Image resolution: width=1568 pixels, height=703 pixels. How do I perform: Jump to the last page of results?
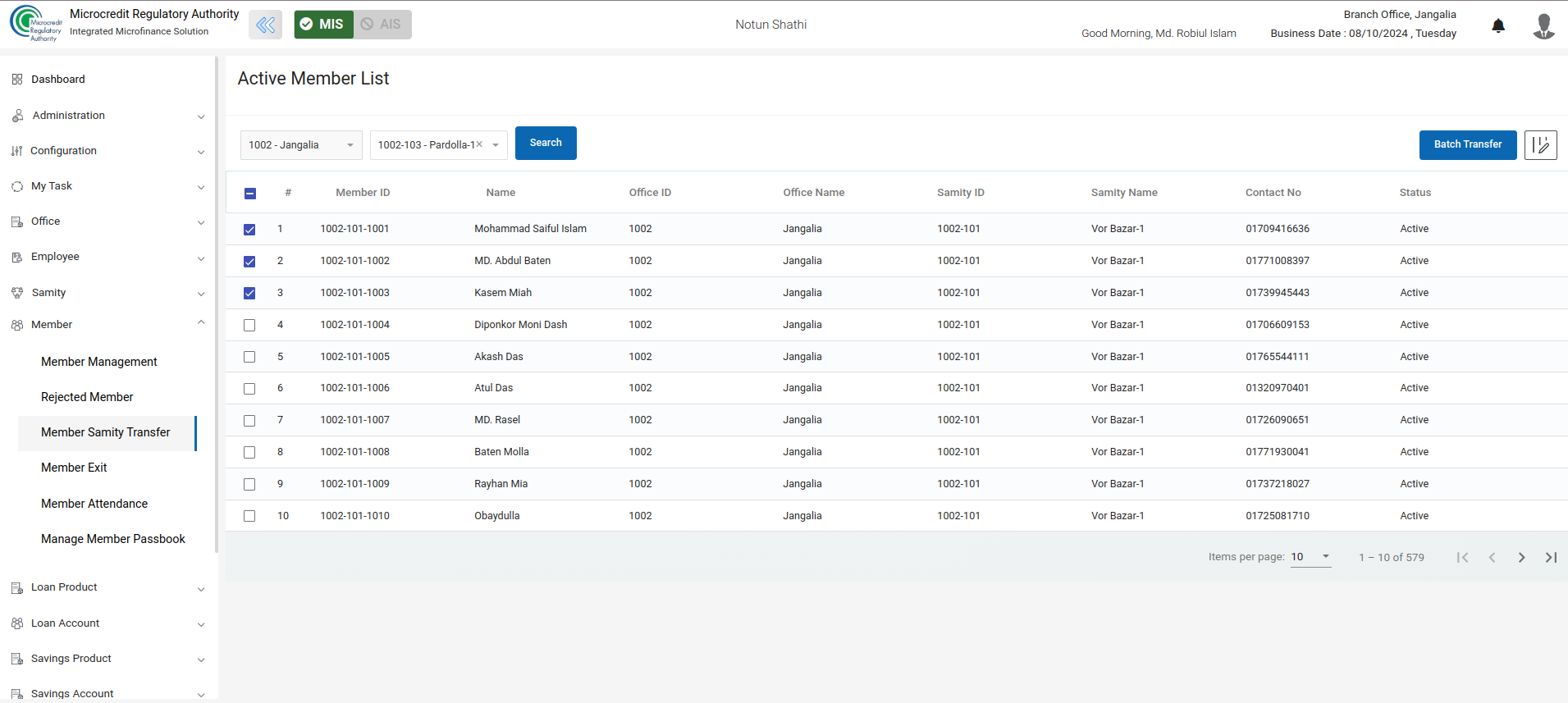1551,557
